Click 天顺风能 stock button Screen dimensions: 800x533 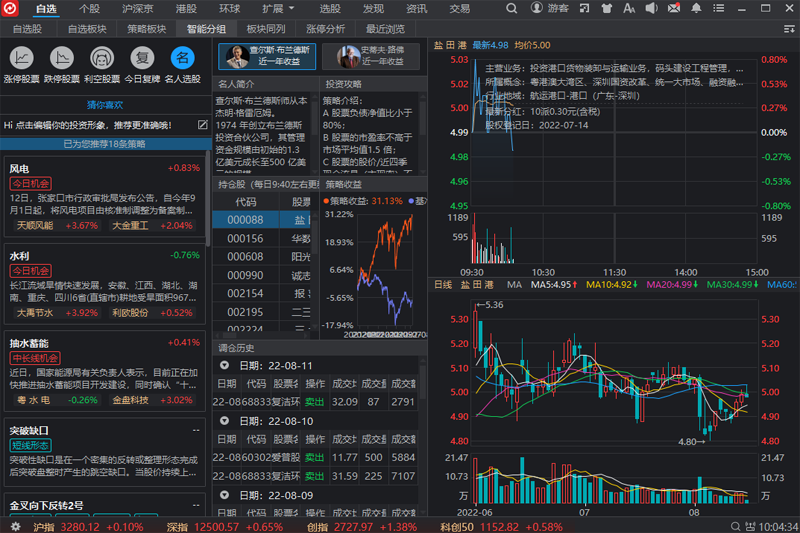[x=56, y=225]
